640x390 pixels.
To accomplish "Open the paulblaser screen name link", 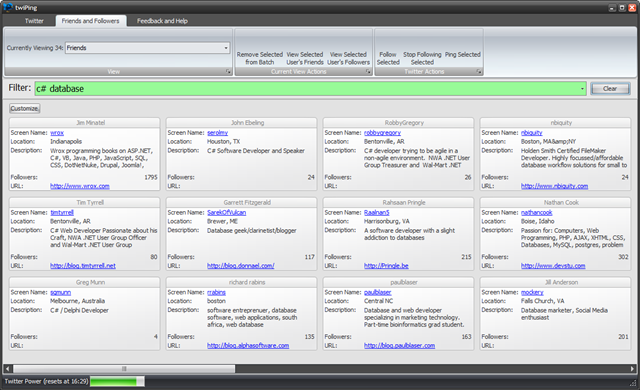I will [x=378, y=292].
